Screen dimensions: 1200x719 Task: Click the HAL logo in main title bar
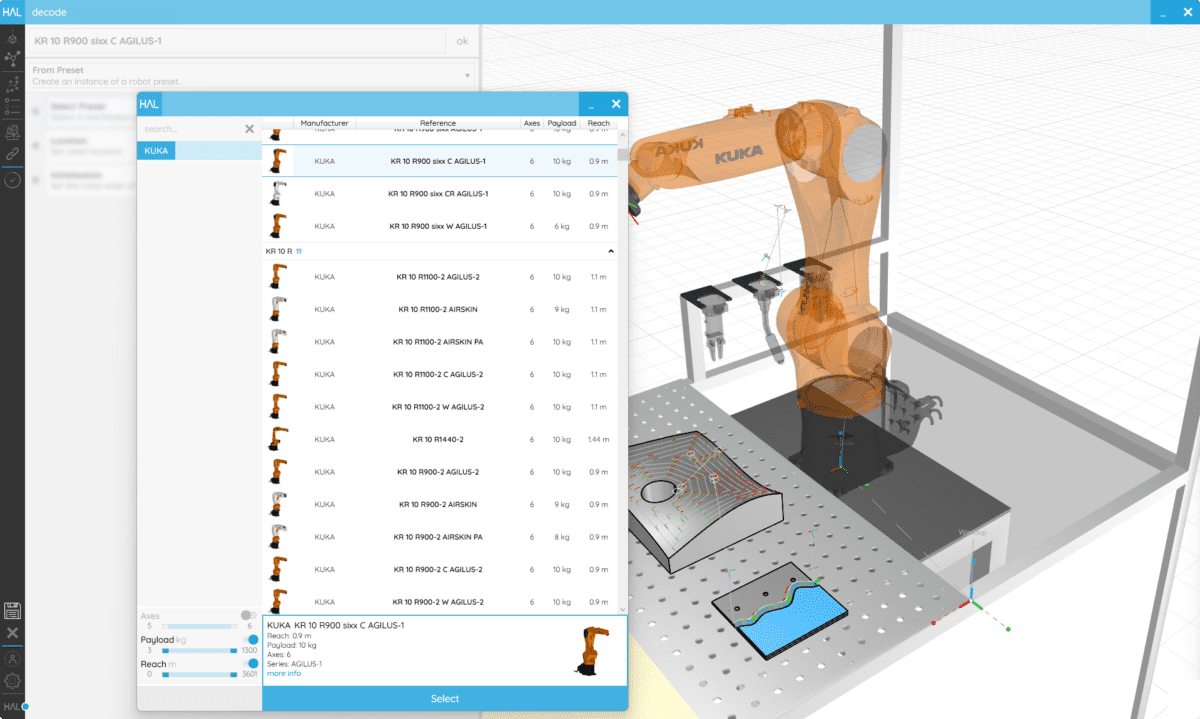[x=12, y=11]
